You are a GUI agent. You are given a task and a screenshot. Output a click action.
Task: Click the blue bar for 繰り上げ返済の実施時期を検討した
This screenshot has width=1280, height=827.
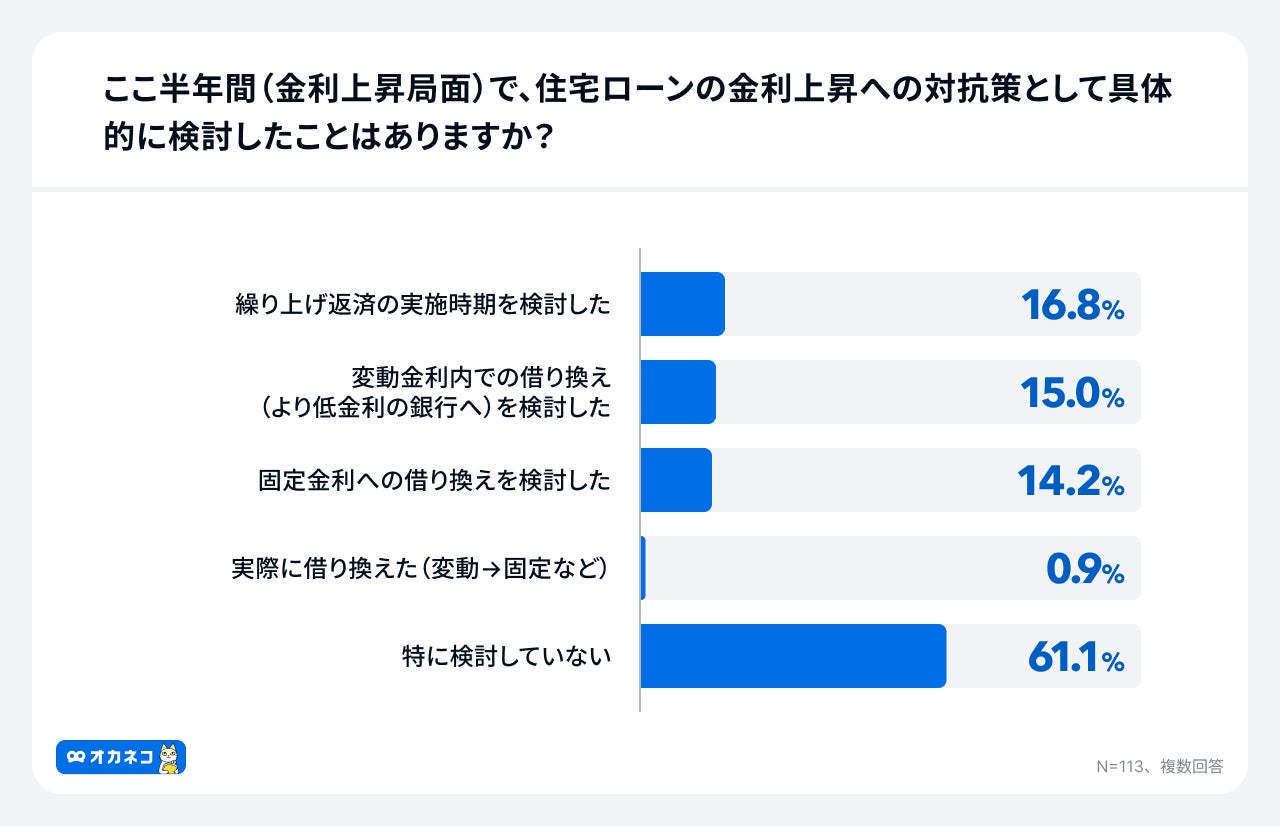pos(682,304)
